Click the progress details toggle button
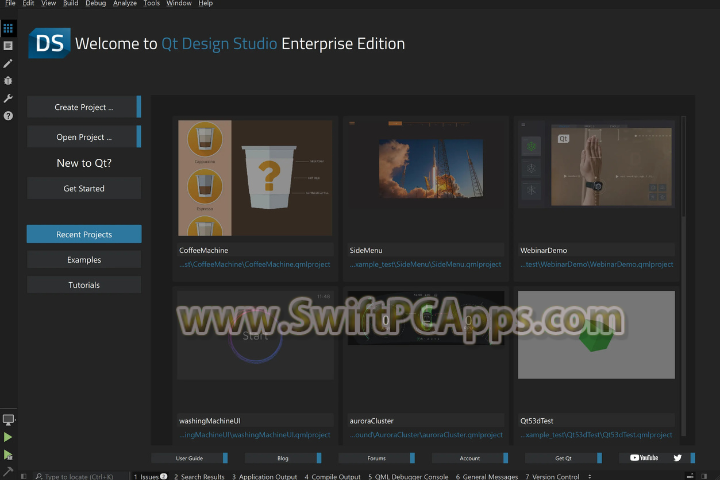 pos(690,476)
